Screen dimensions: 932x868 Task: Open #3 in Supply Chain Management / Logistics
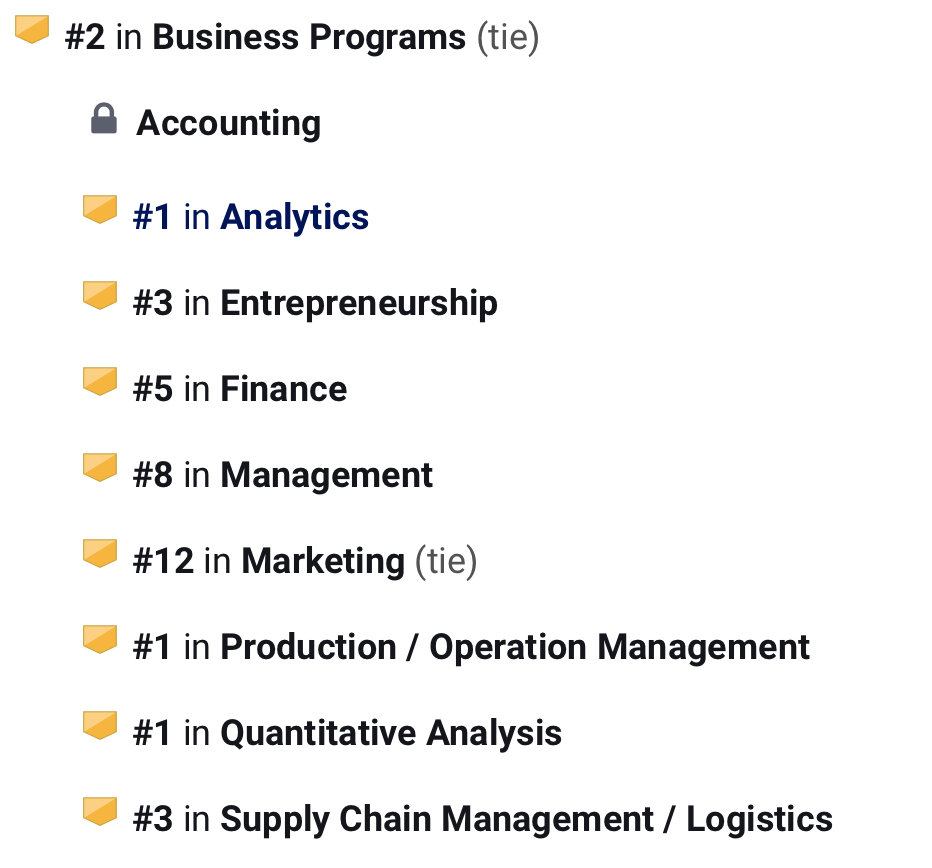coord(483,819)
